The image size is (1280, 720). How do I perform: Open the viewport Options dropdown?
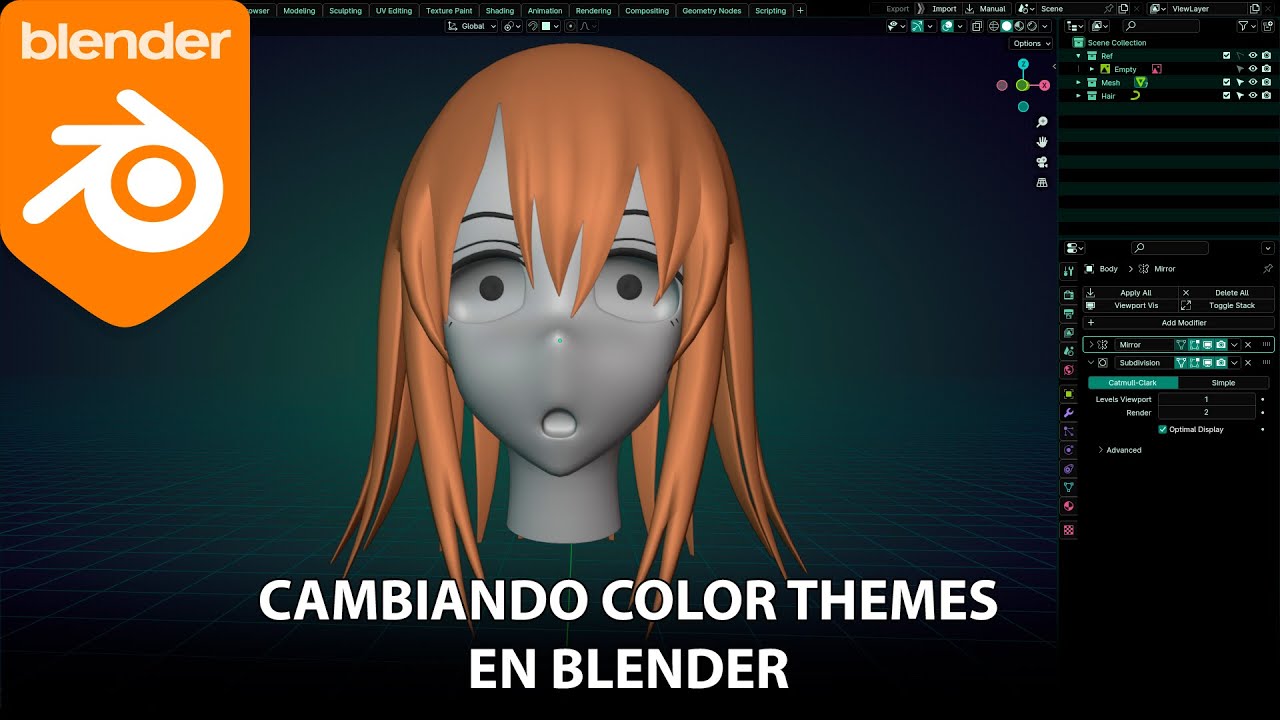1032,43
